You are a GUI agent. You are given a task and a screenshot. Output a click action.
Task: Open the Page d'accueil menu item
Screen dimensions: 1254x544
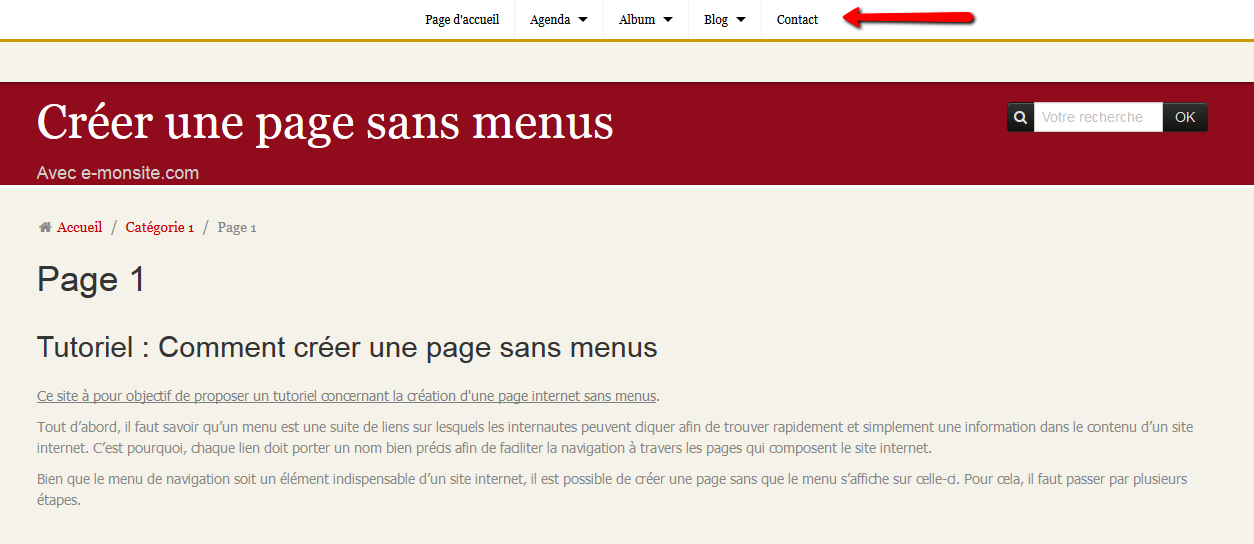pyautogui.click(x=462, y=19)
